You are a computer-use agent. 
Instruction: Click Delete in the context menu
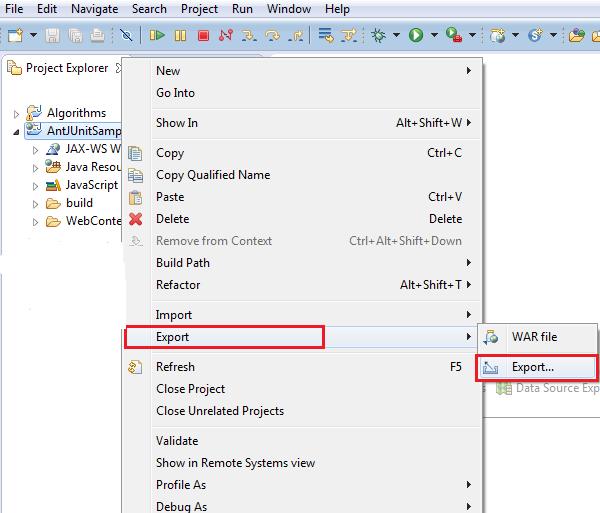point(172,219)
